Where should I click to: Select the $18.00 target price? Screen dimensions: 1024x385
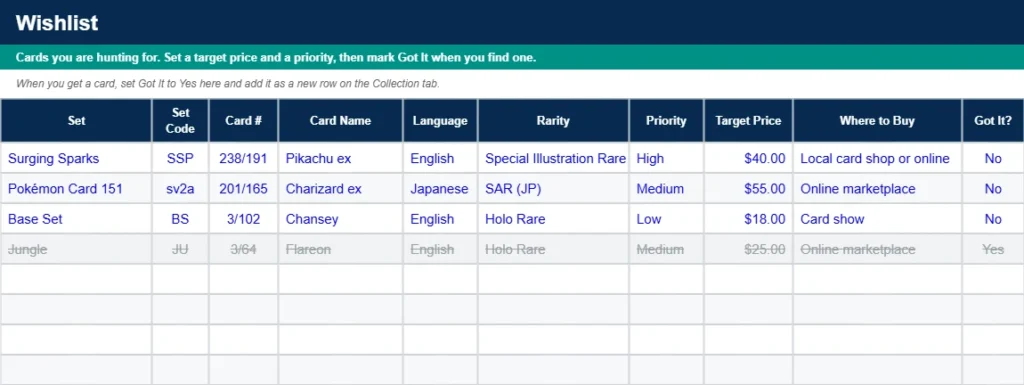pyautogui.click(x=748, y=219)
